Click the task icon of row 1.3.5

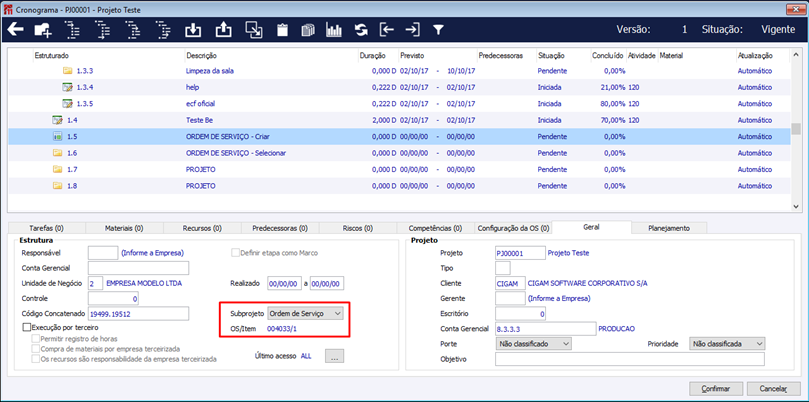pos(68,104)
